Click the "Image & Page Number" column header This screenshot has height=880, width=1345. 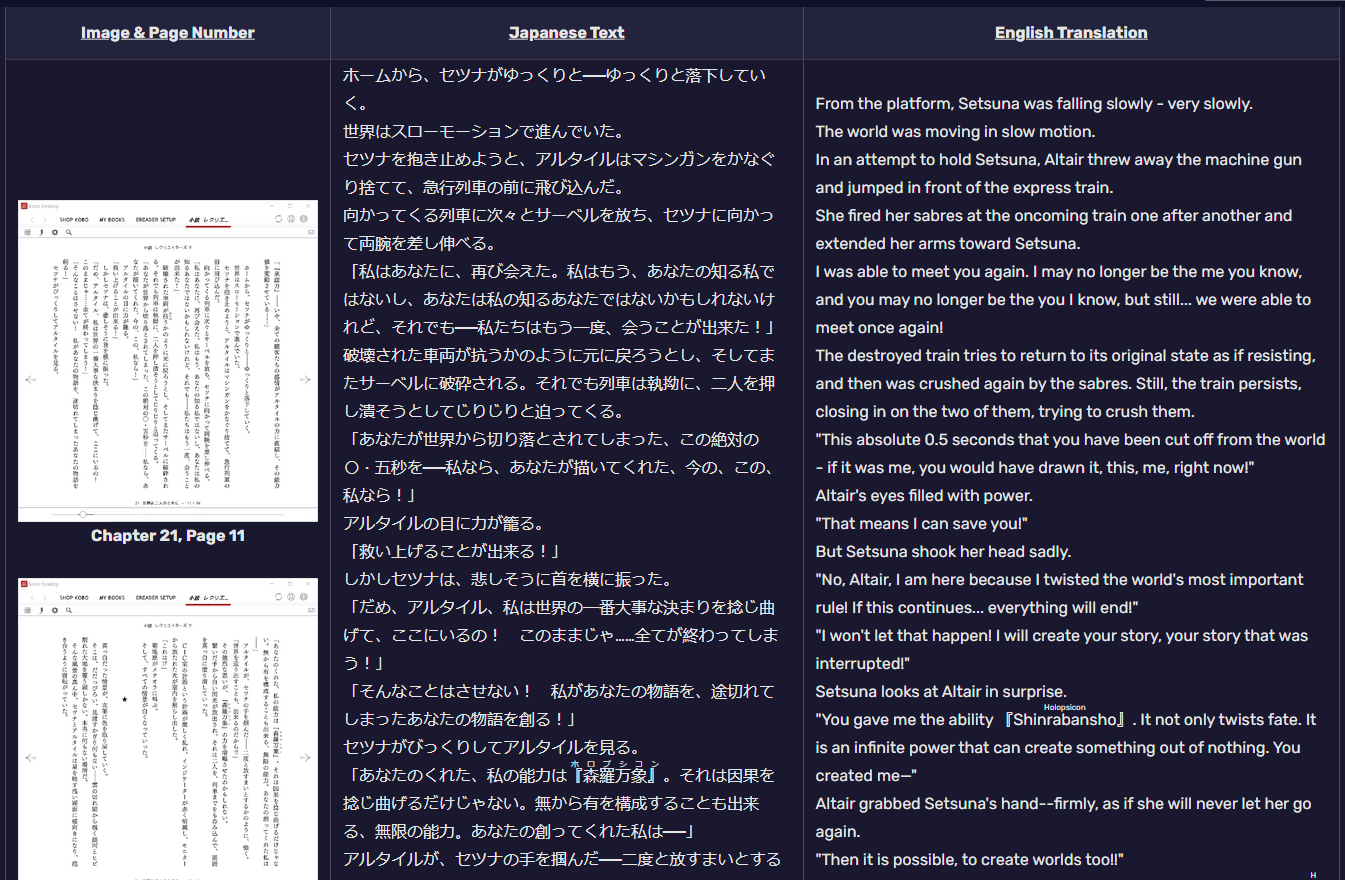(168, 33)
